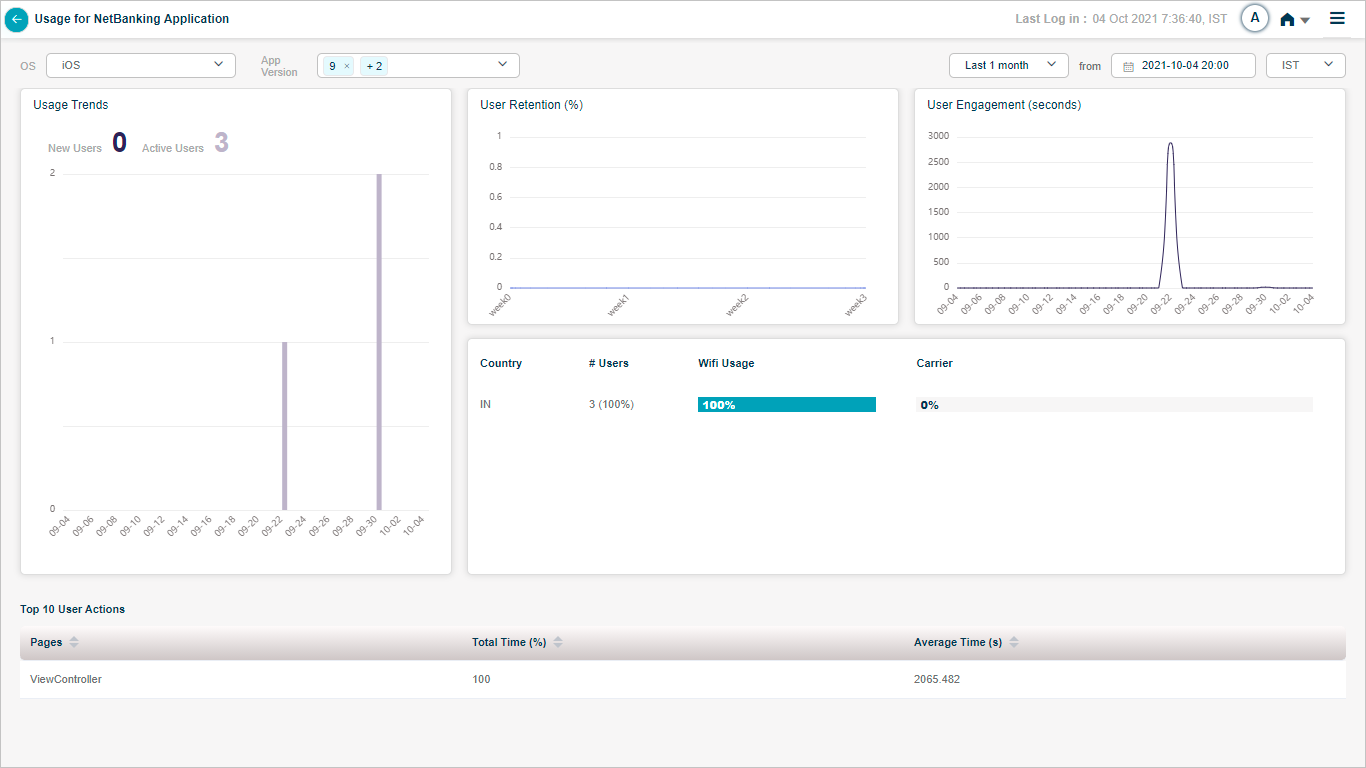Viewport: 1366px width, 768px height.
Task: Click the Total Time value 100
Action: [481, 679]
